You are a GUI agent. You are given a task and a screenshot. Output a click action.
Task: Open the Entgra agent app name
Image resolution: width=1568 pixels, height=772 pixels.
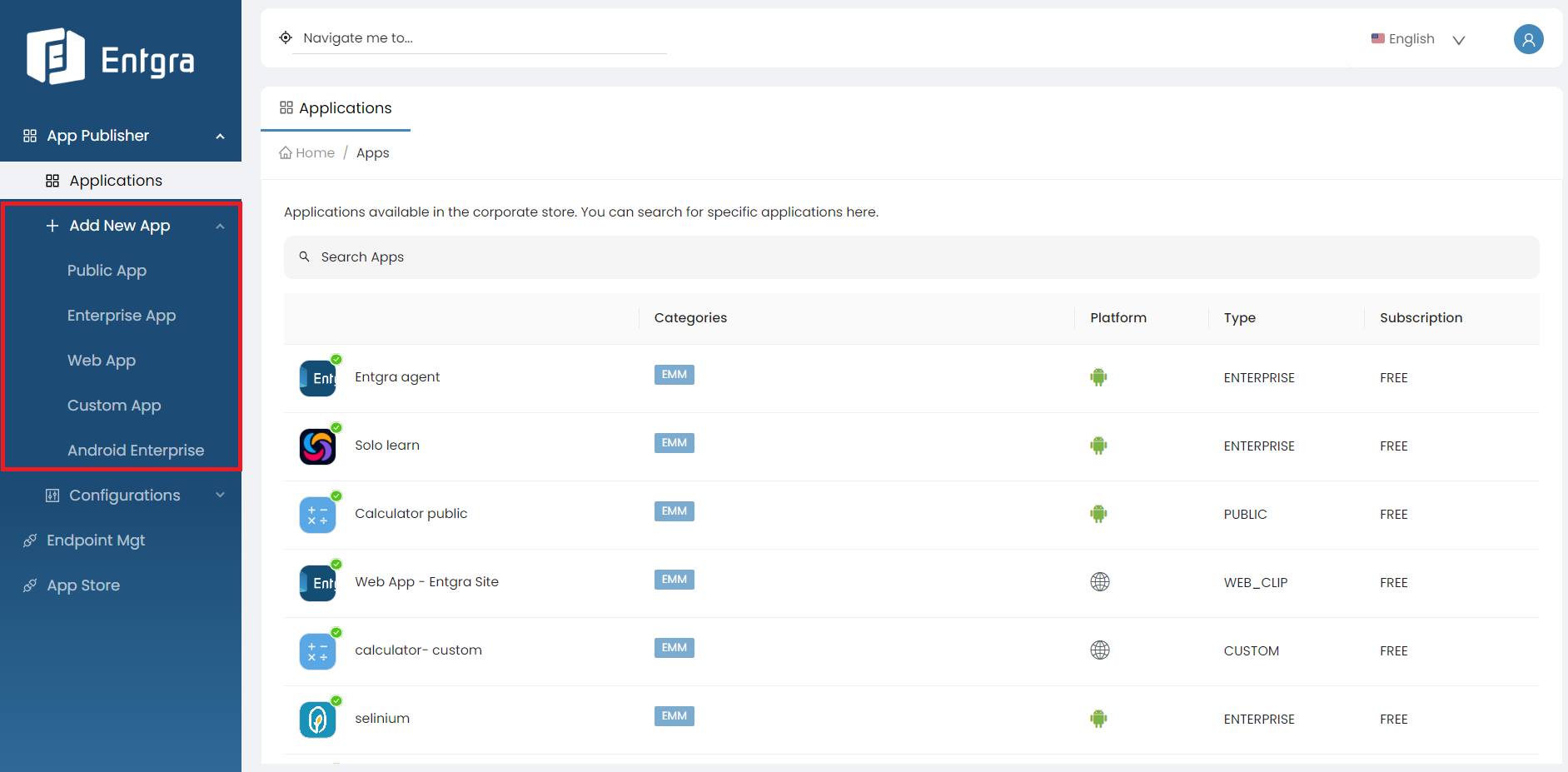point(397,377)
